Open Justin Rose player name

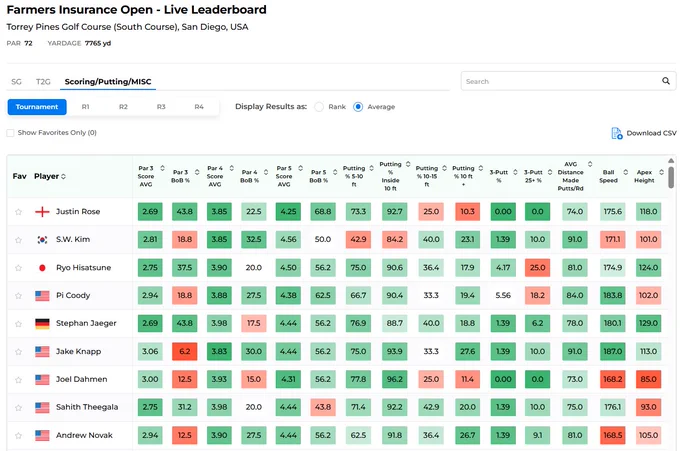click(x=78, y=212)
